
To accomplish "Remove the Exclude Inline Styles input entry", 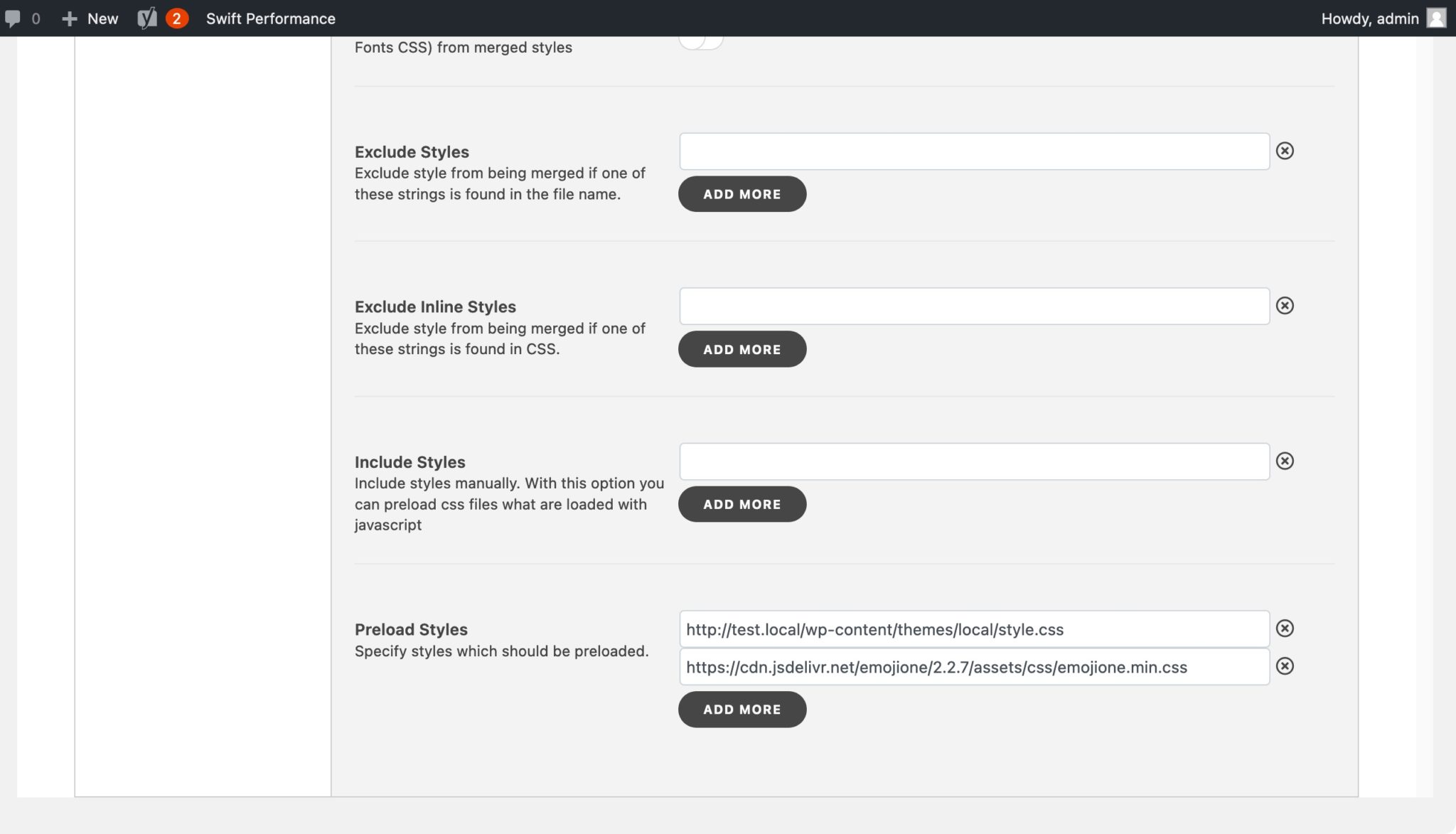I will point(1285,306).
